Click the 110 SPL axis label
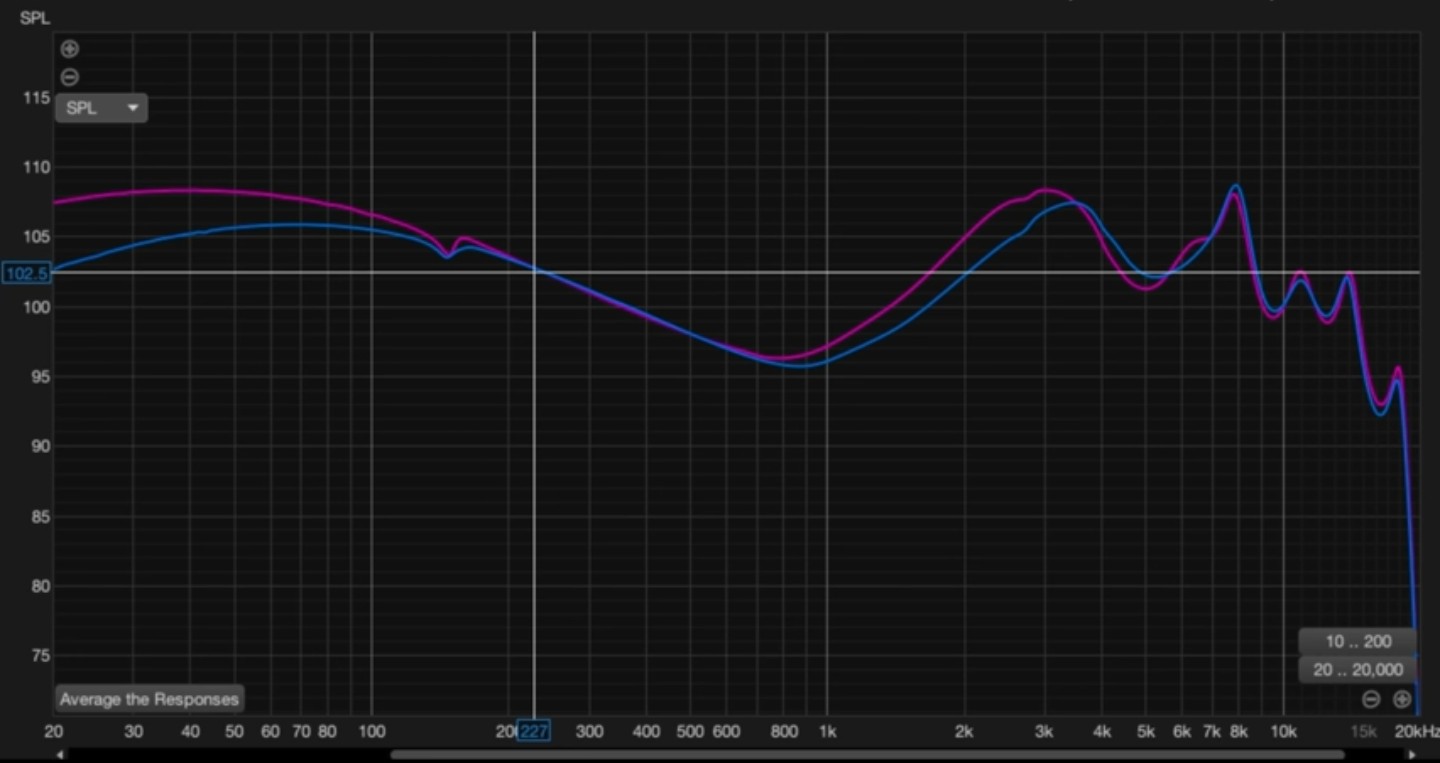The width and height of the screenshot is (1440, 763). point(36,167)
